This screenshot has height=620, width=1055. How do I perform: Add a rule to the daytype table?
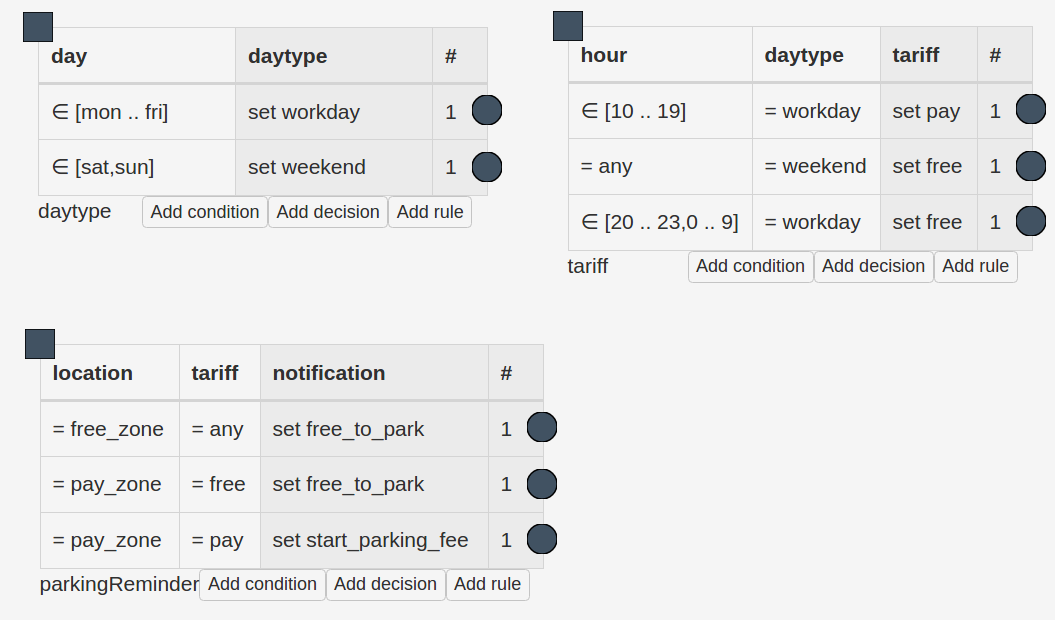(x=430, y=212)
